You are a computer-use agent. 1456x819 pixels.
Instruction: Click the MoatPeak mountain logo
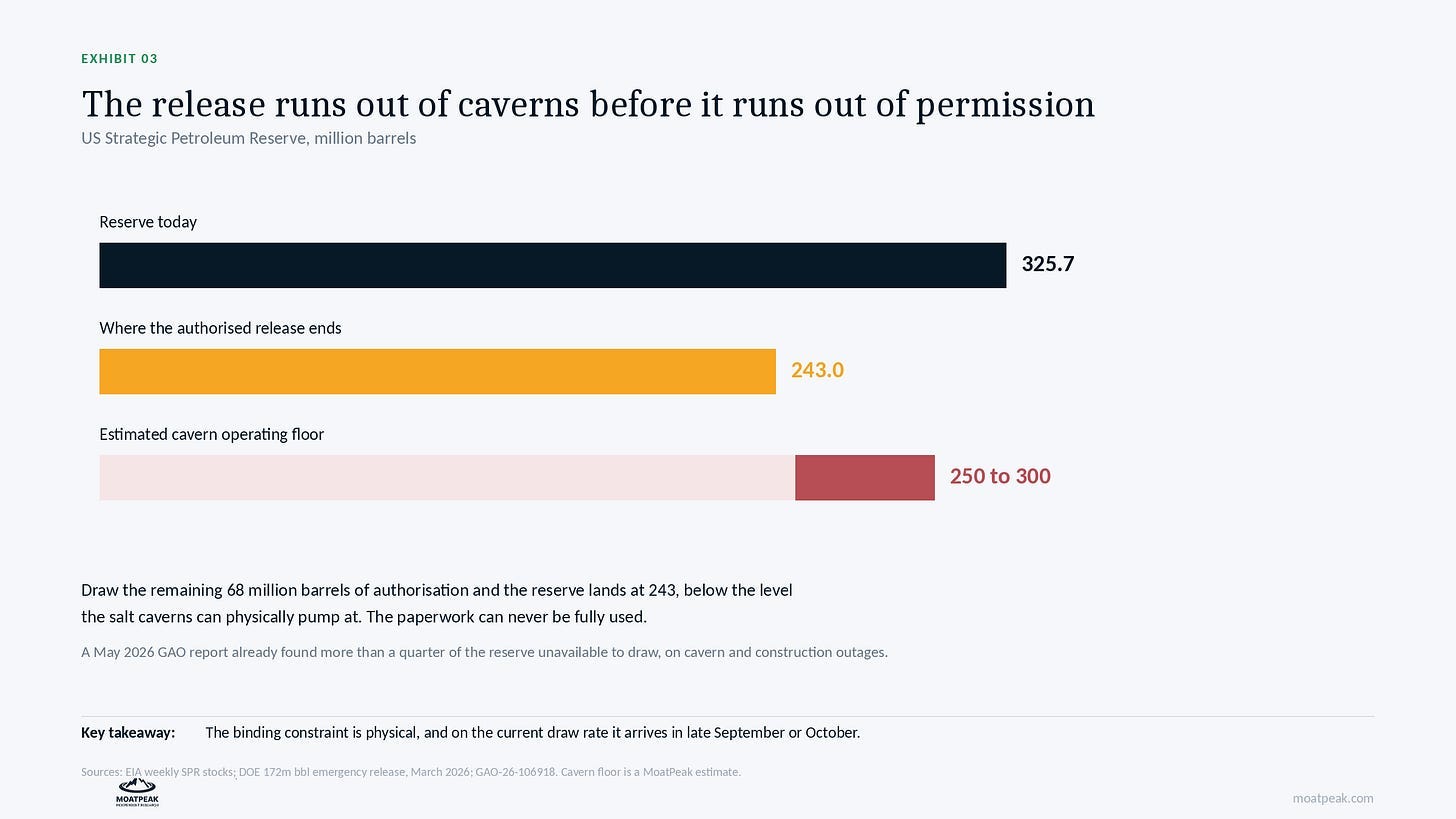(138, 793)
